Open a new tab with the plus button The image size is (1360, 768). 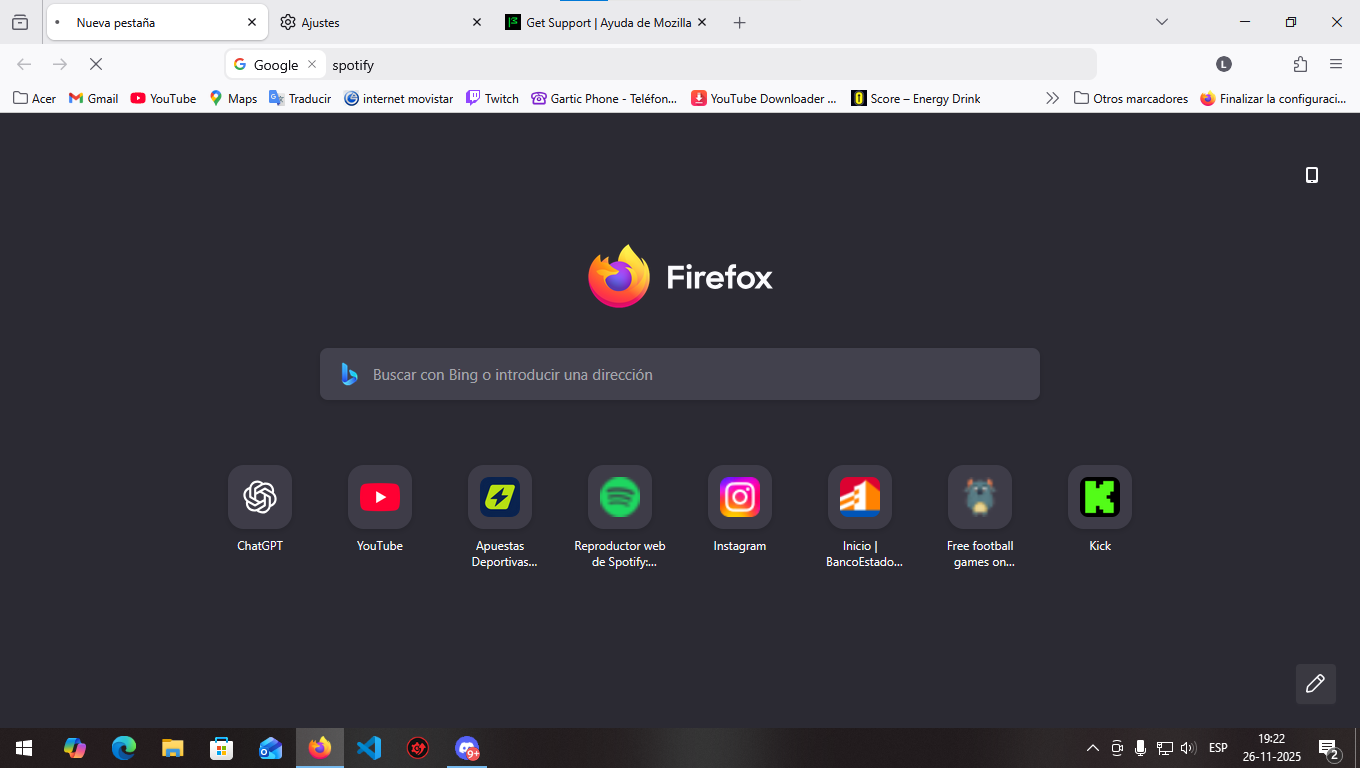[740, 22]
